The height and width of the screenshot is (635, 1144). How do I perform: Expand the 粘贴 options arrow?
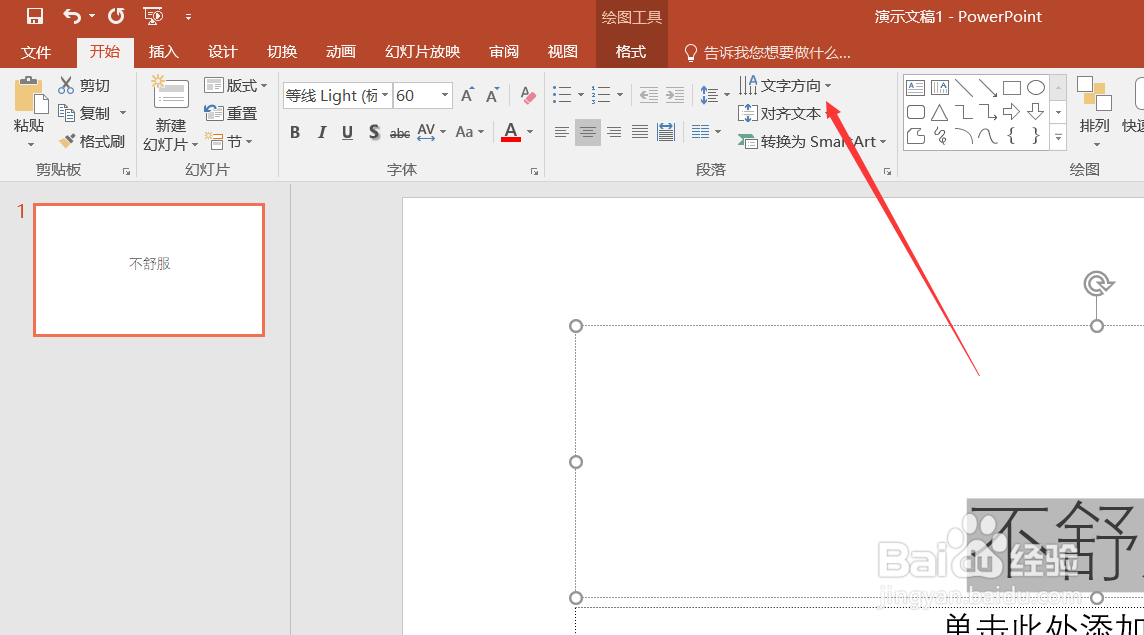point(30,144)
